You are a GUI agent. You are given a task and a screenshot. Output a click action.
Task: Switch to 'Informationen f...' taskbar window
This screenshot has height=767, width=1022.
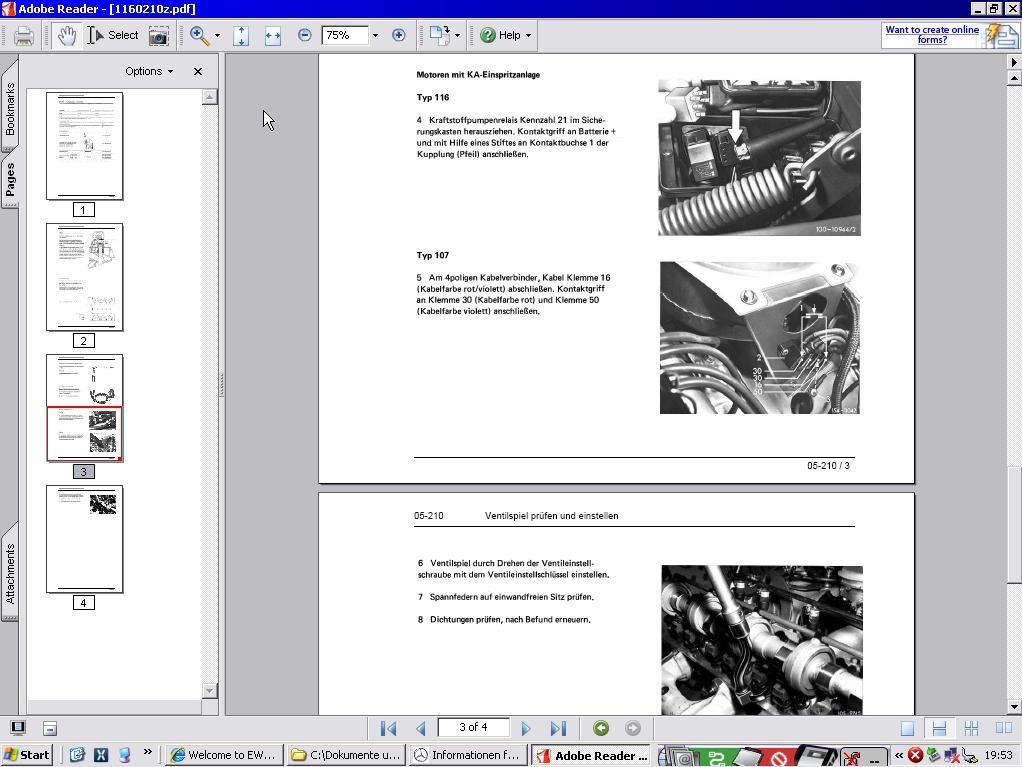467,755
